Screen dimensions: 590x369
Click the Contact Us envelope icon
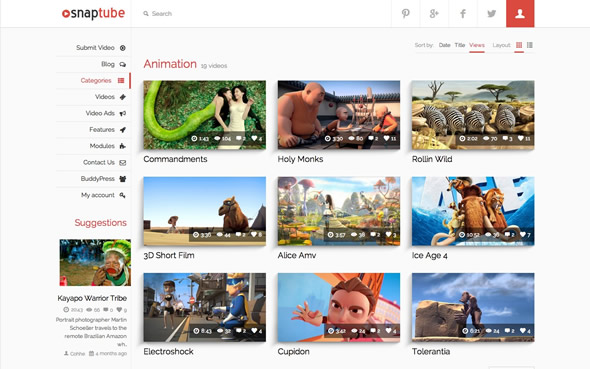pyautogui.click(x=123, y=162)
